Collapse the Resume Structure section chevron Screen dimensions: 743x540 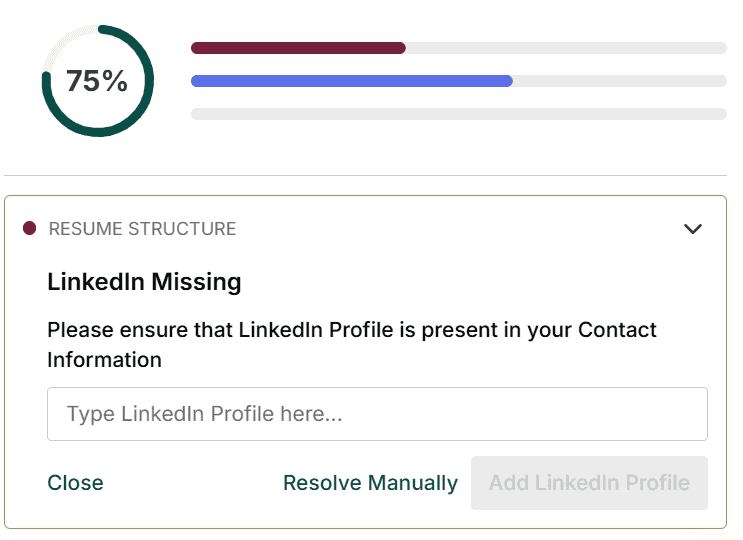point(693,229)
